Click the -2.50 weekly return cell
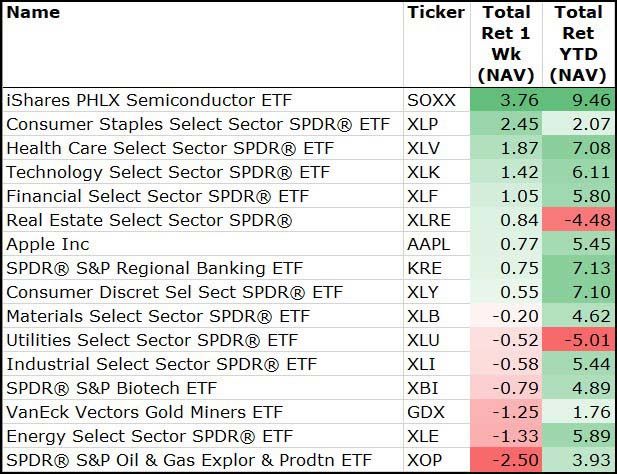 coord(506,460)
